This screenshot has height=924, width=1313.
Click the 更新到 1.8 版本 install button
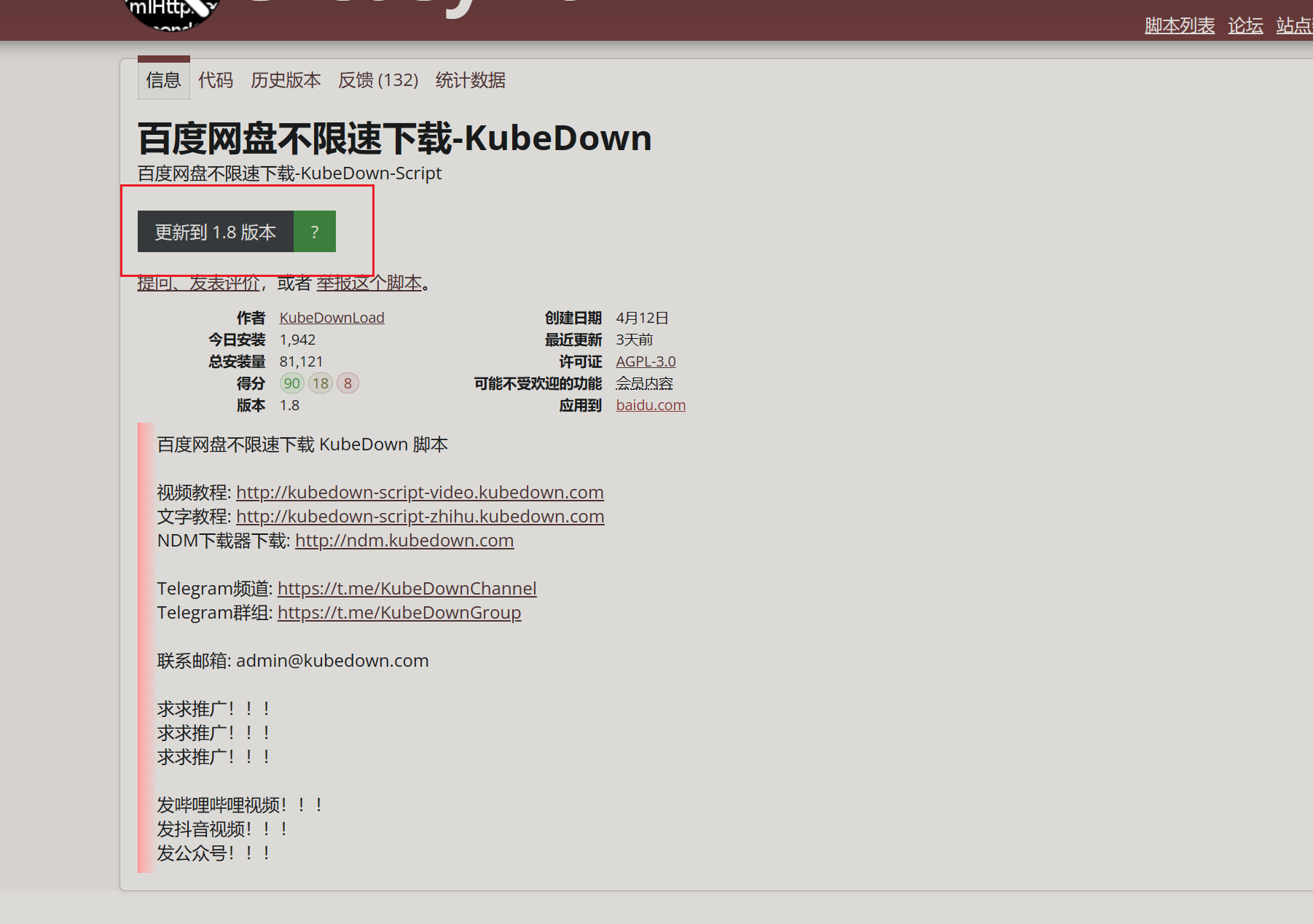pyautogui.click(x=216, y=232)
